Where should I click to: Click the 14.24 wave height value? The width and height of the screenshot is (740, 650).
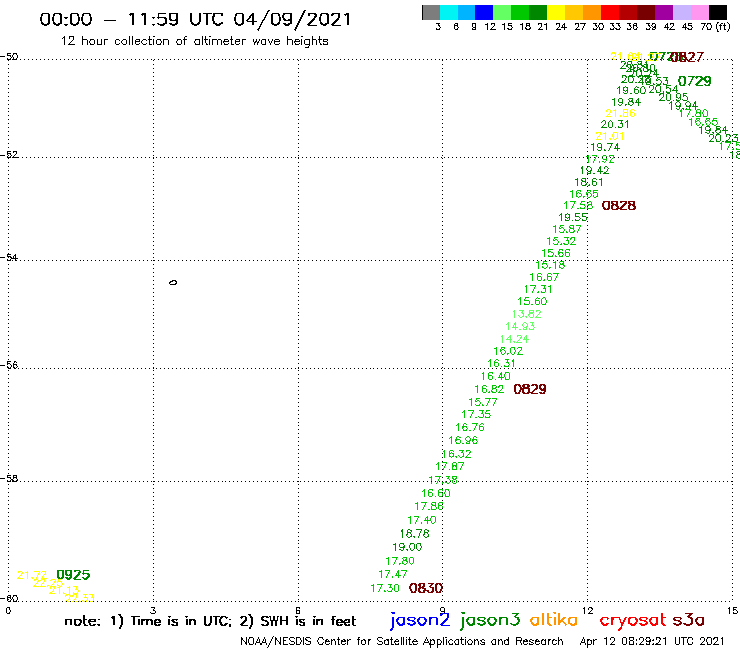[x=514, y=339]
